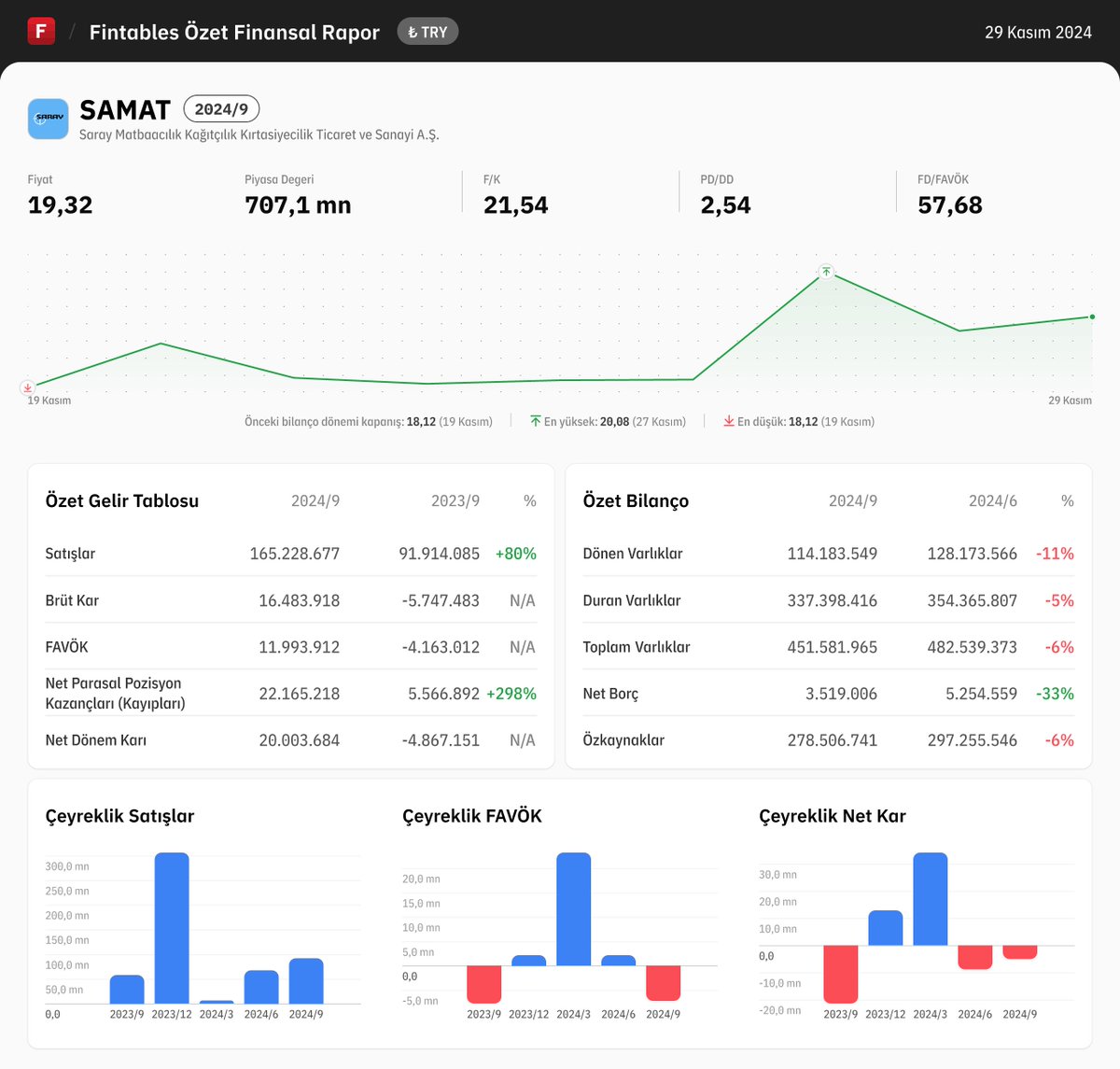
Task: Click the Toplam Varlıklar value 451.581.965
Action: pyautogui.click(x=833, y=647)
